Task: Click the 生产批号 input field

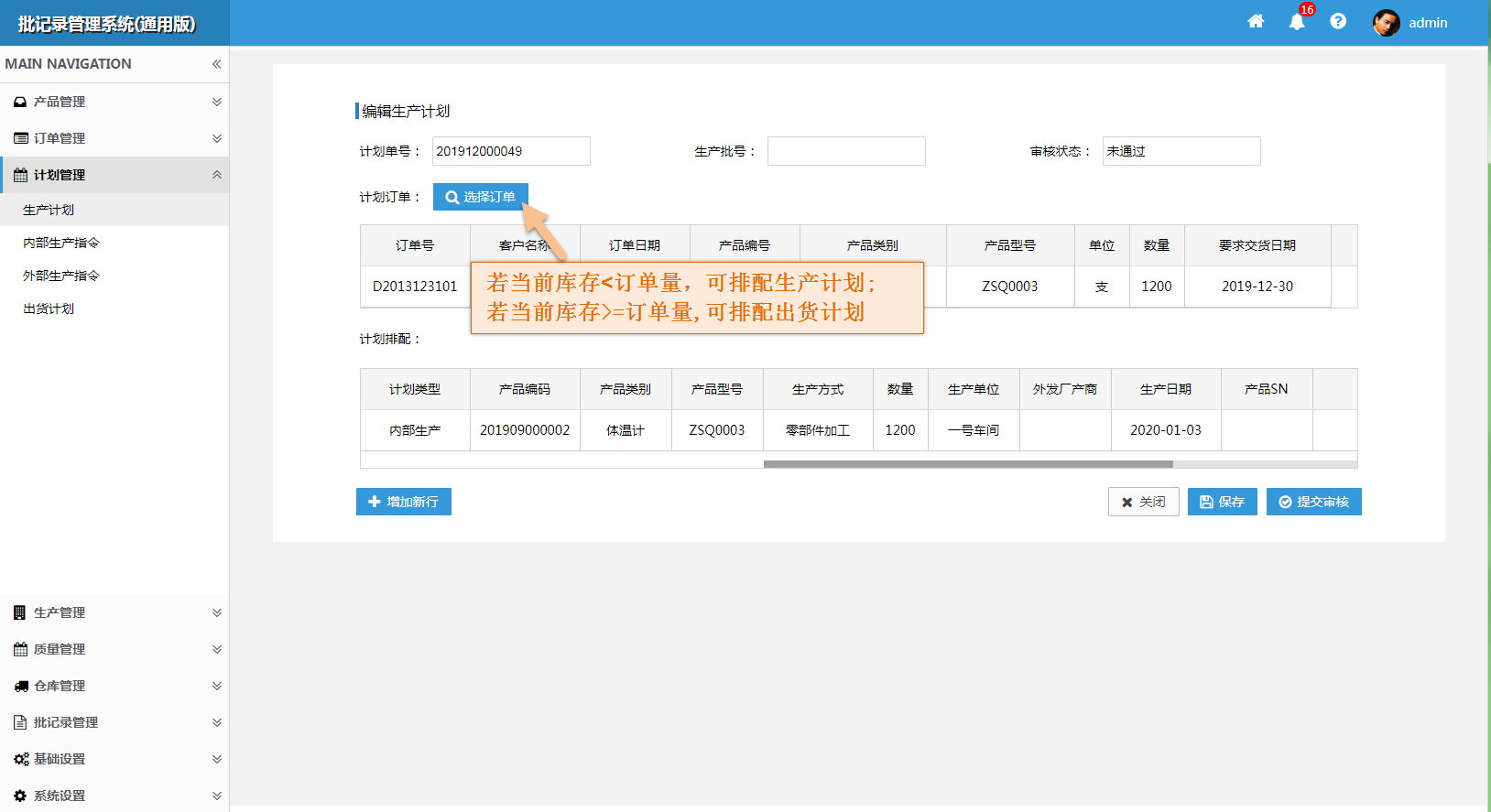Action: coord(845,151)
